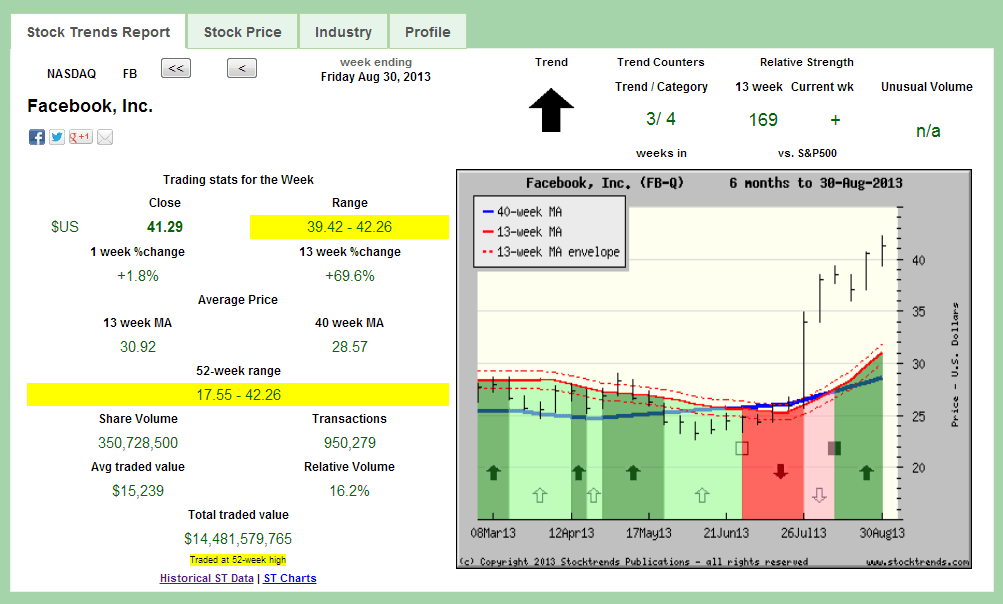Click the "Unusual Volume" column header

pyautogui.click(x=927, y=87)
